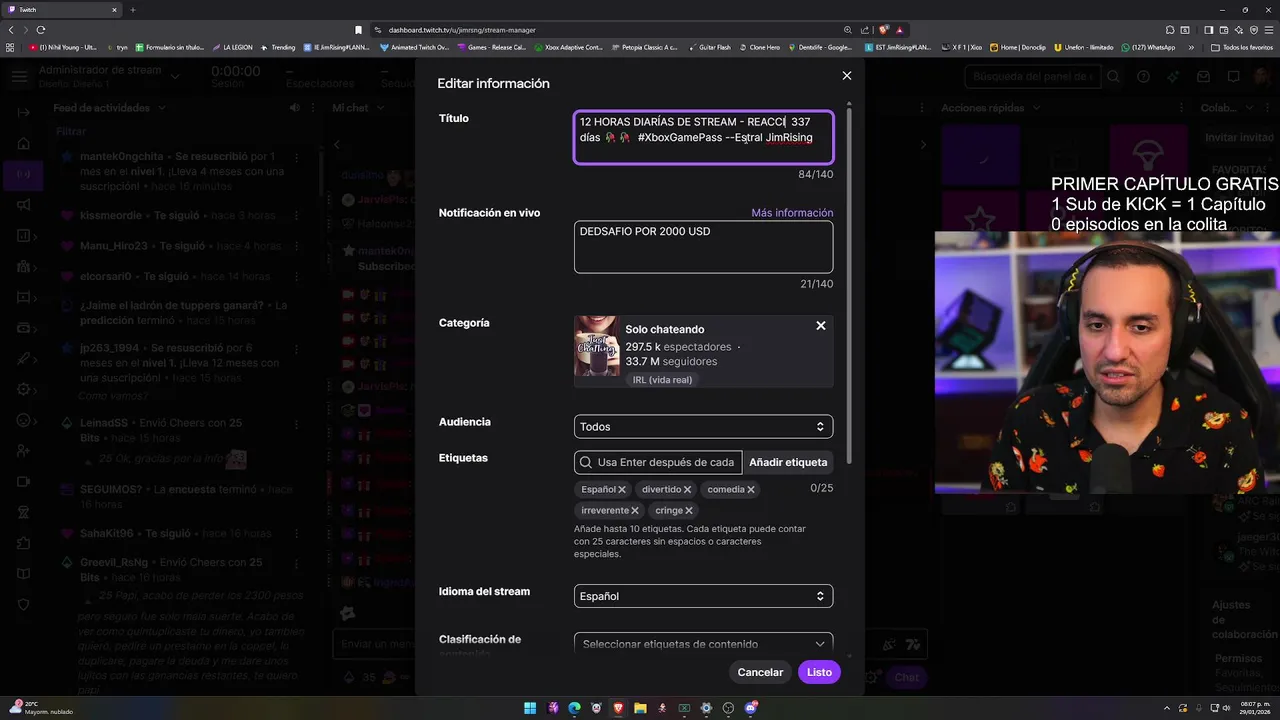Open the megaphone alerts sidebar icon

[x=24, y=205]
